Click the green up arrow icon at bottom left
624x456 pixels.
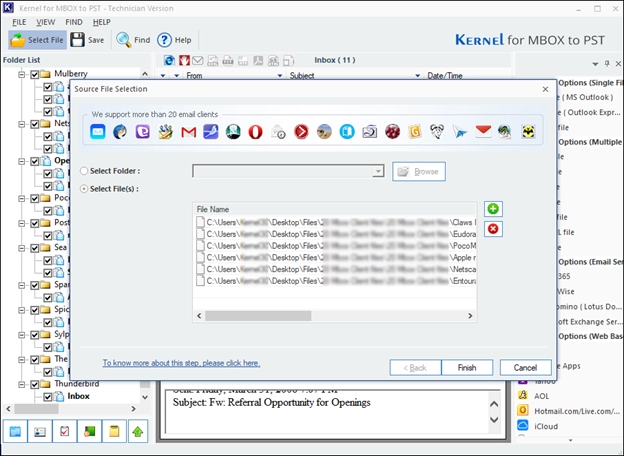138,431
